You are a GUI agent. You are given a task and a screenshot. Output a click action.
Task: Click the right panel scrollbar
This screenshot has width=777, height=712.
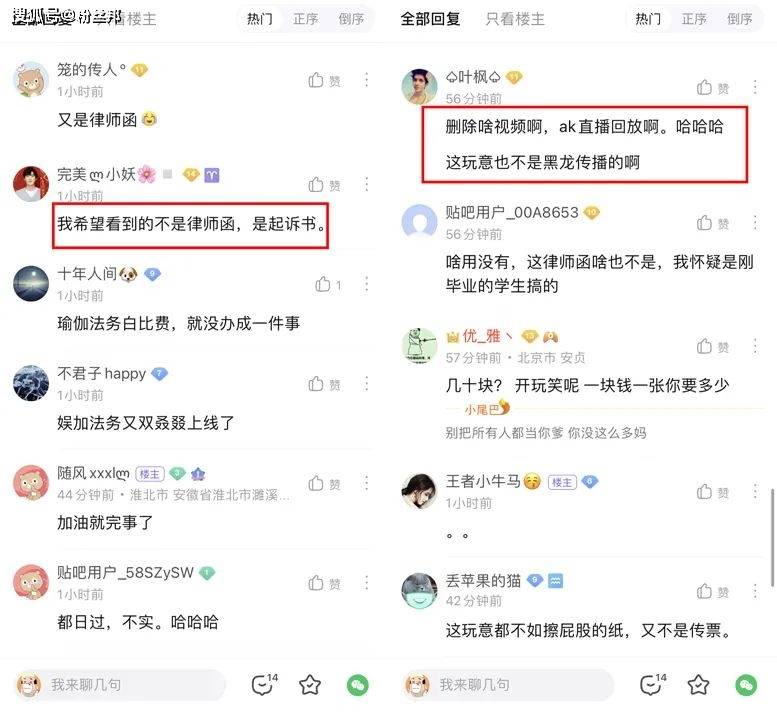[772, 537]
